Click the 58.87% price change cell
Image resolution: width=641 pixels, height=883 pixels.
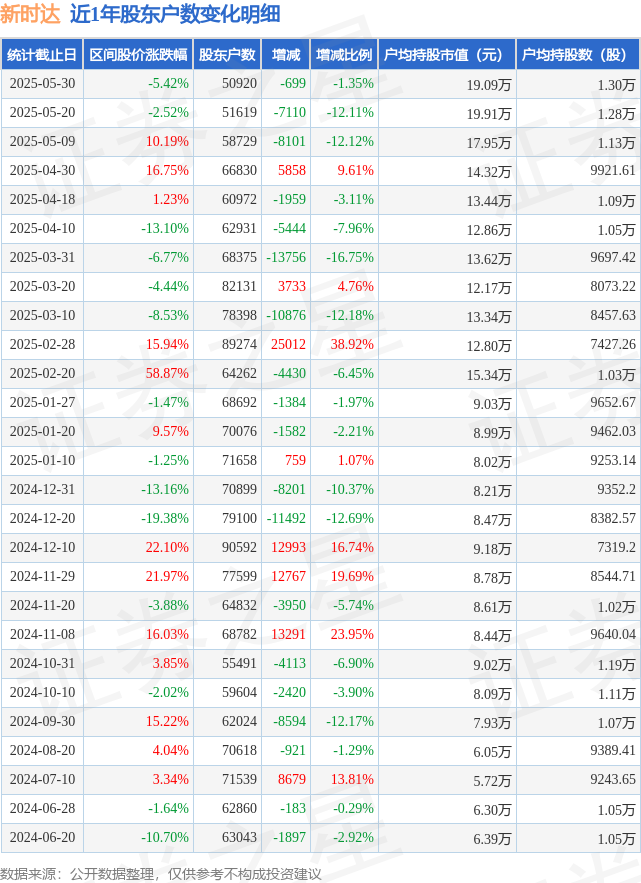click(x=167, y=373)
